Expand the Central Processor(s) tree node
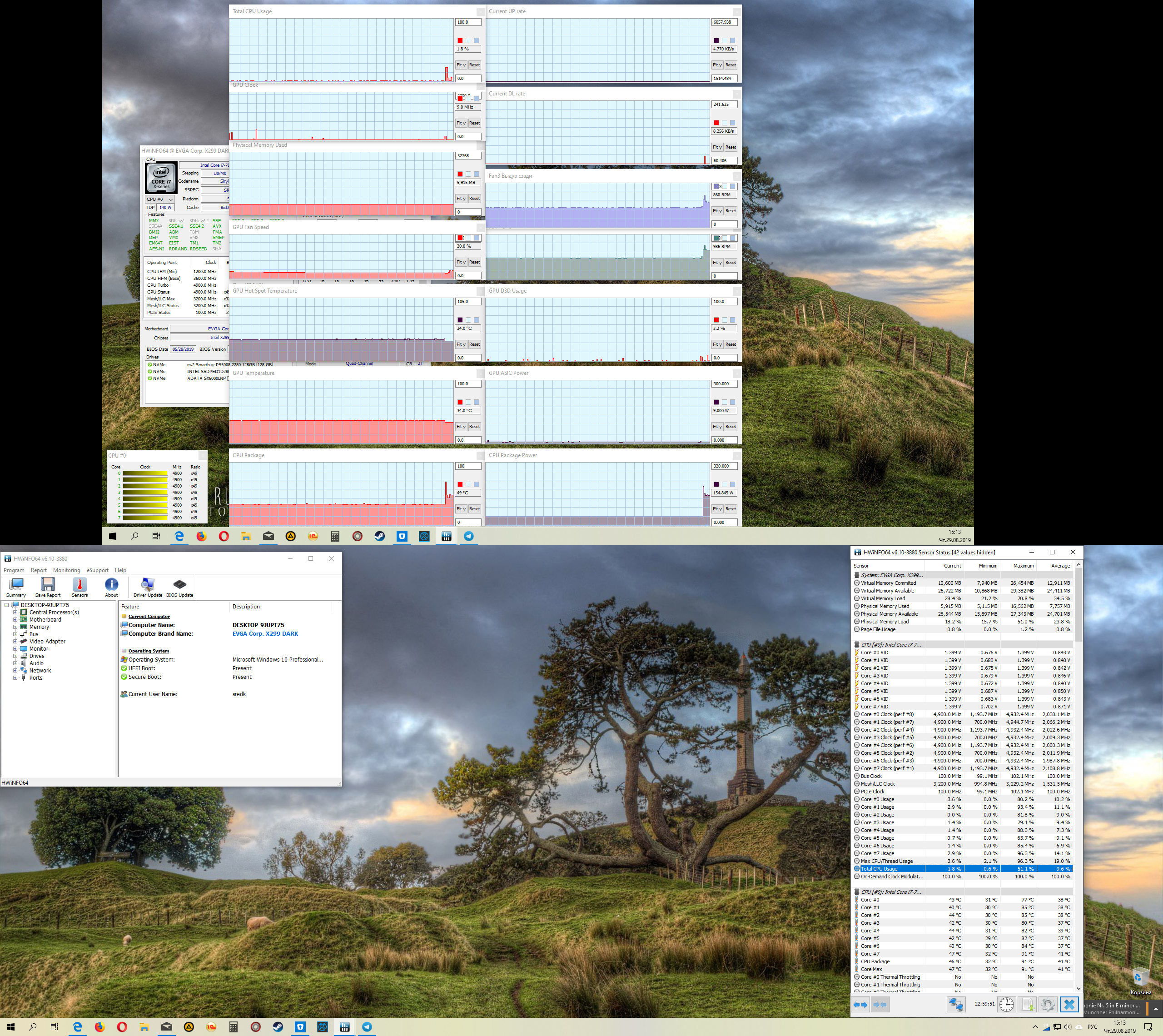The height and width of the screenshot is (1036, 1163). [15, 613]
